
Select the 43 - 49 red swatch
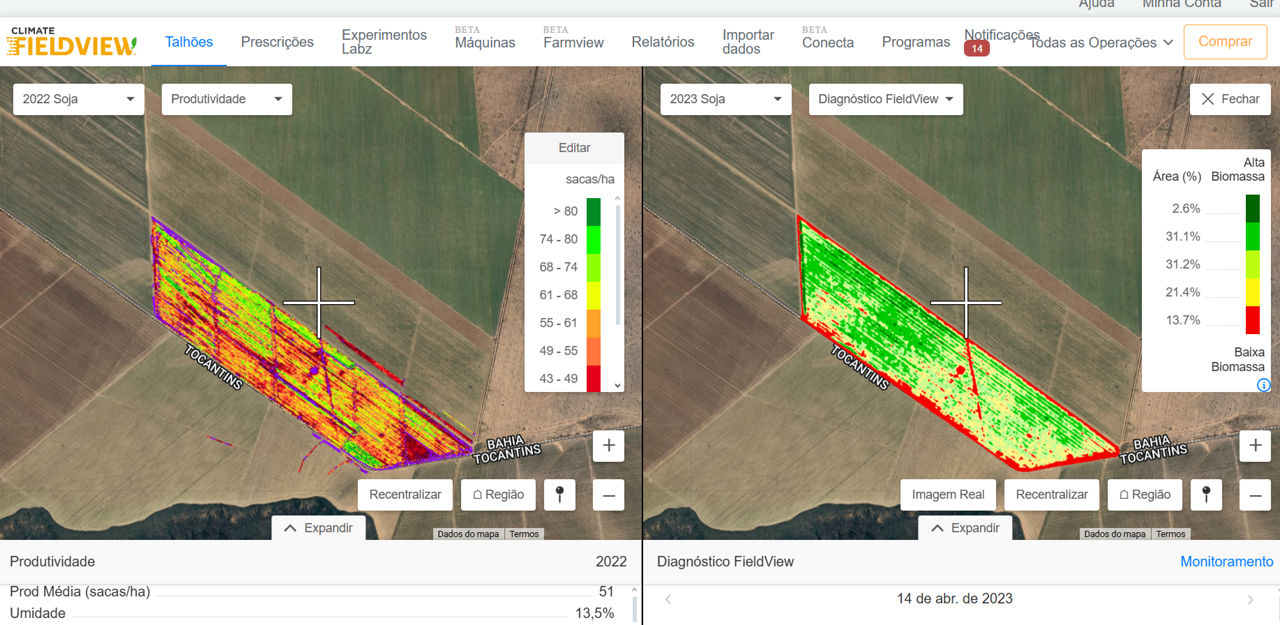[593, 378]
